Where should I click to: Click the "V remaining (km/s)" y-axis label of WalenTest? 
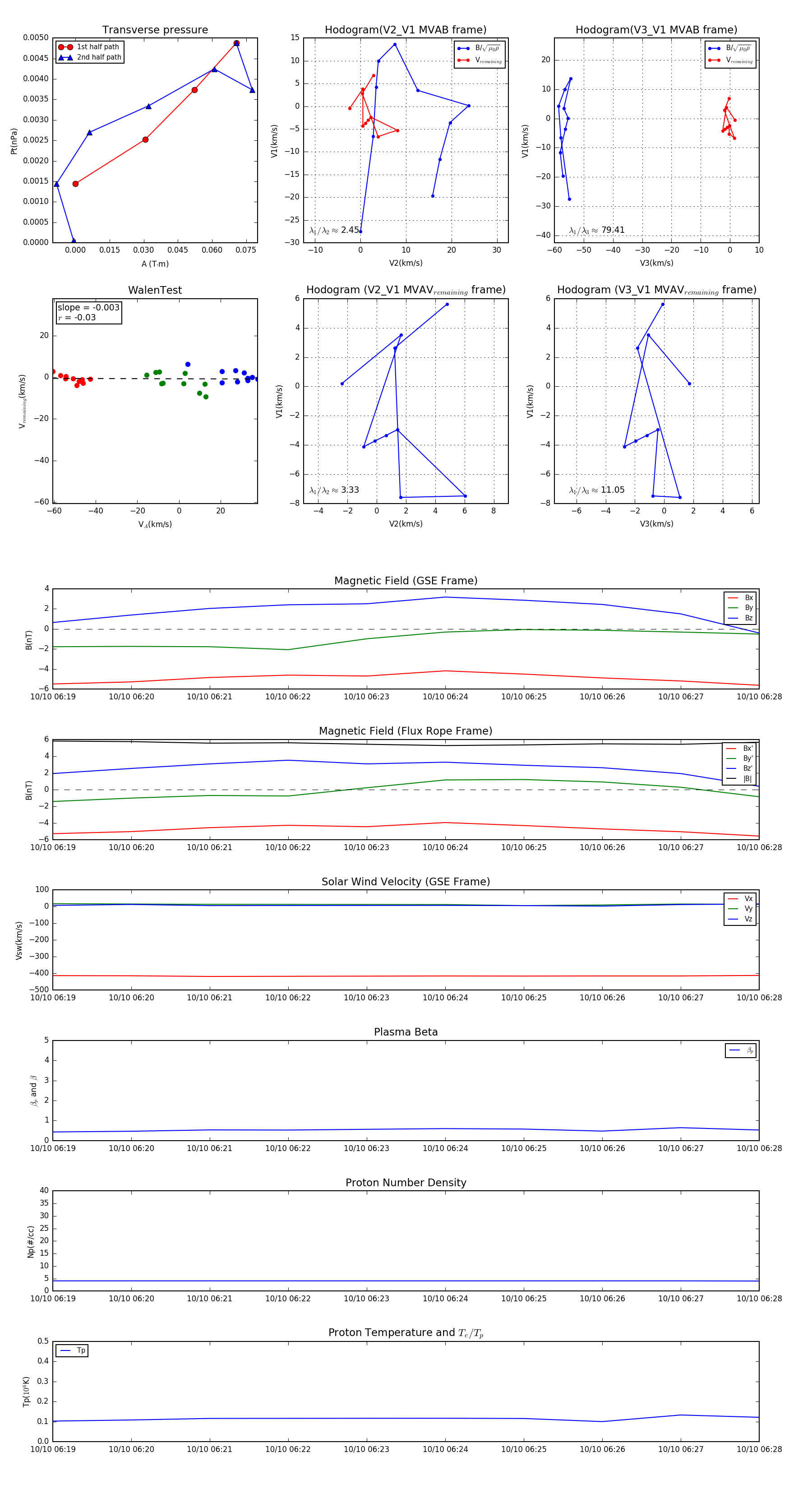click(23, 401)
